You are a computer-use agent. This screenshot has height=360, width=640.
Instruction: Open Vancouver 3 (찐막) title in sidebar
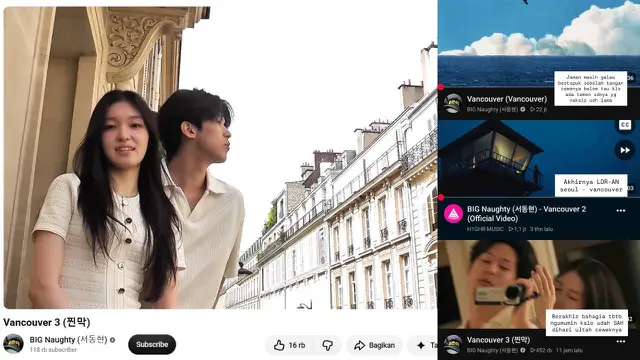pos(498,340)
